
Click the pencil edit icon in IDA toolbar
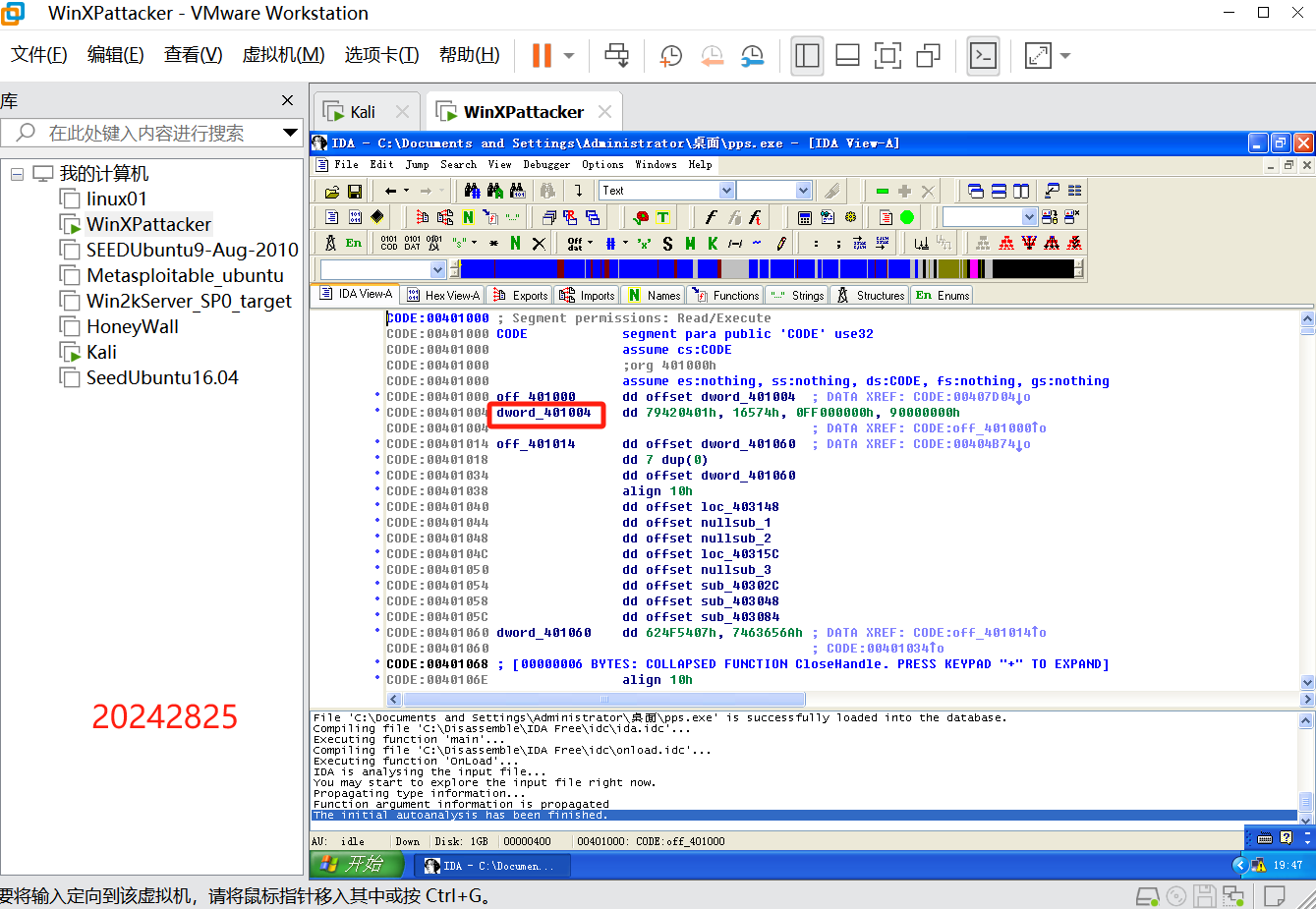click(x=781, y=243)
